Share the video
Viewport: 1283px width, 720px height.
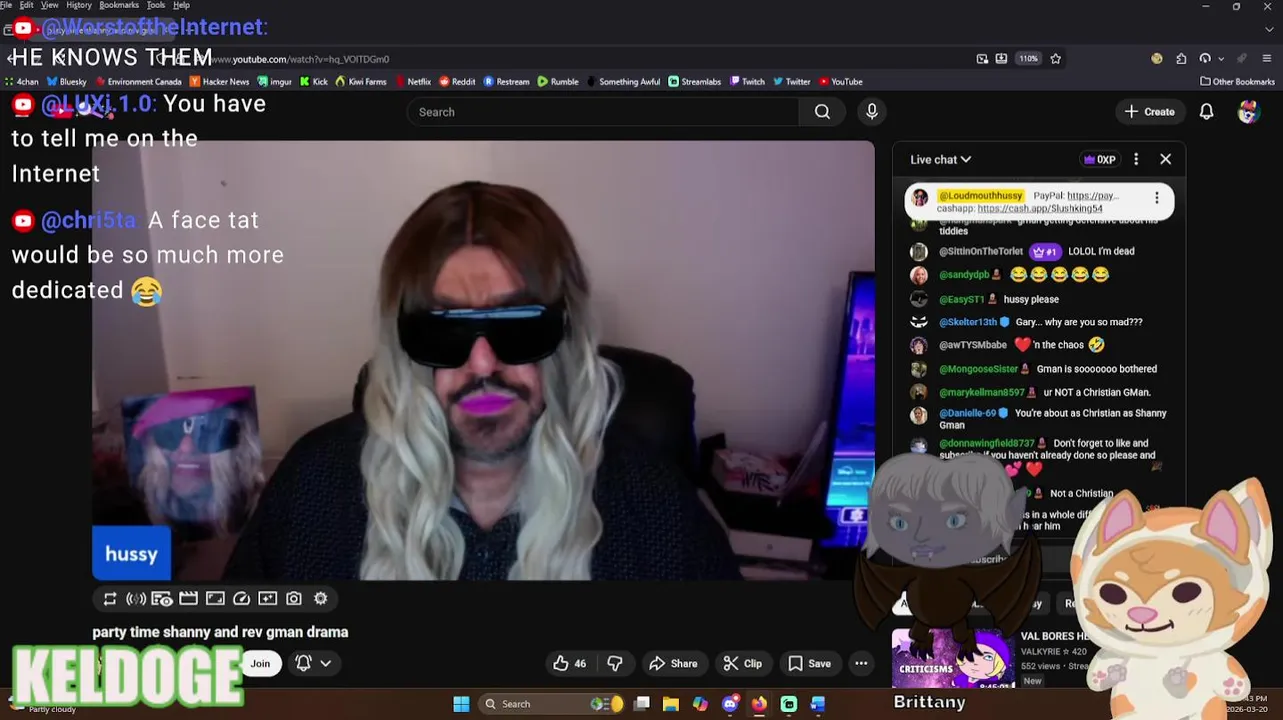click(673, 663)
